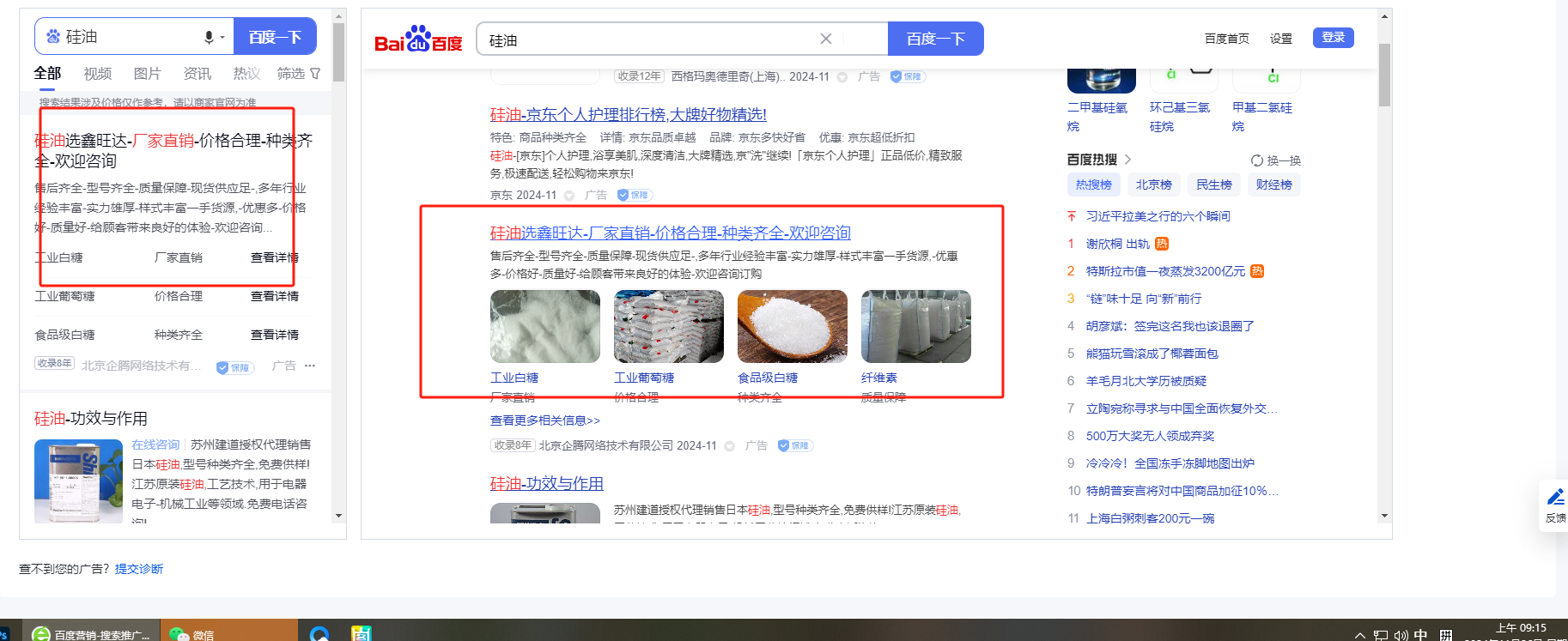Open the 筛选 filter funnel in mobile preview
Screen dimensions: 1568x641
coord(315,74)
